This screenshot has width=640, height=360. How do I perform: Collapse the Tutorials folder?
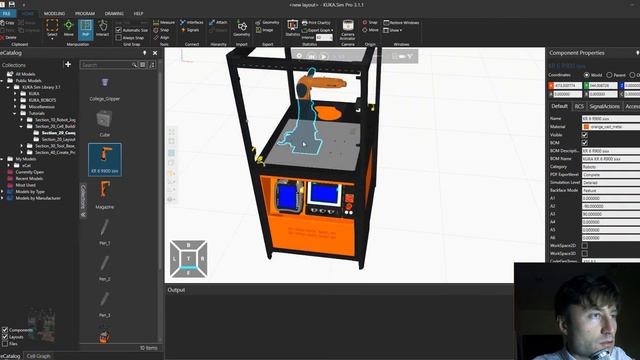click(15, 113)
